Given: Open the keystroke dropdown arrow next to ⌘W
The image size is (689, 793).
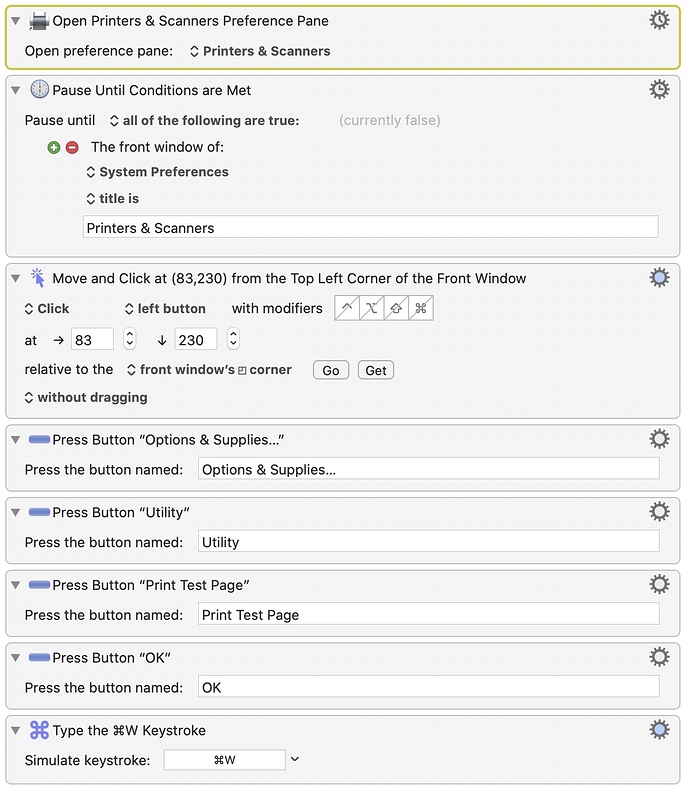Looking at the screenshot, I should [295, 759].
